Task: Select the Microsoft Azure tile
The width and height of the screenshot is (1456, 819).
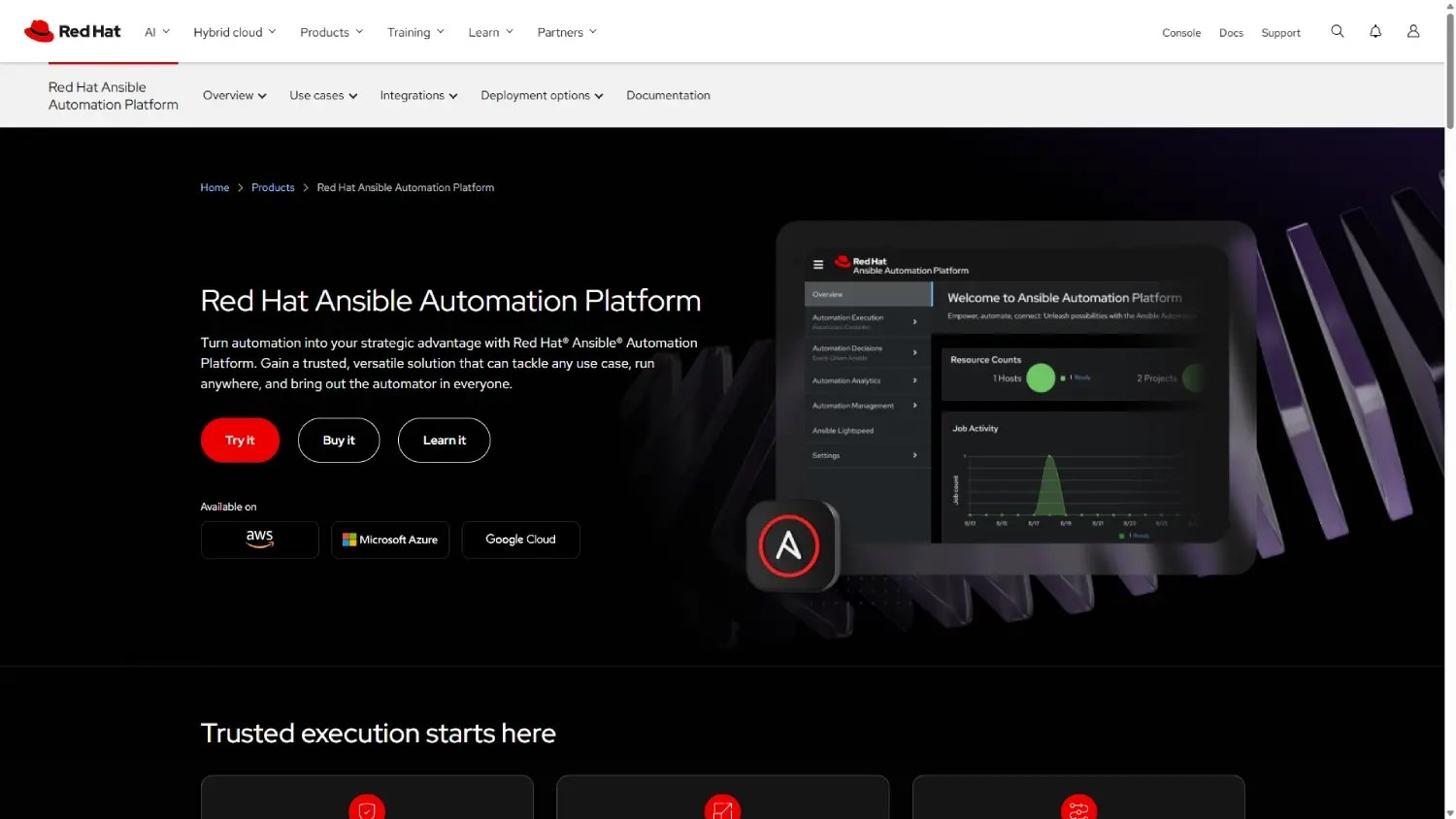Action: [390, 540]
